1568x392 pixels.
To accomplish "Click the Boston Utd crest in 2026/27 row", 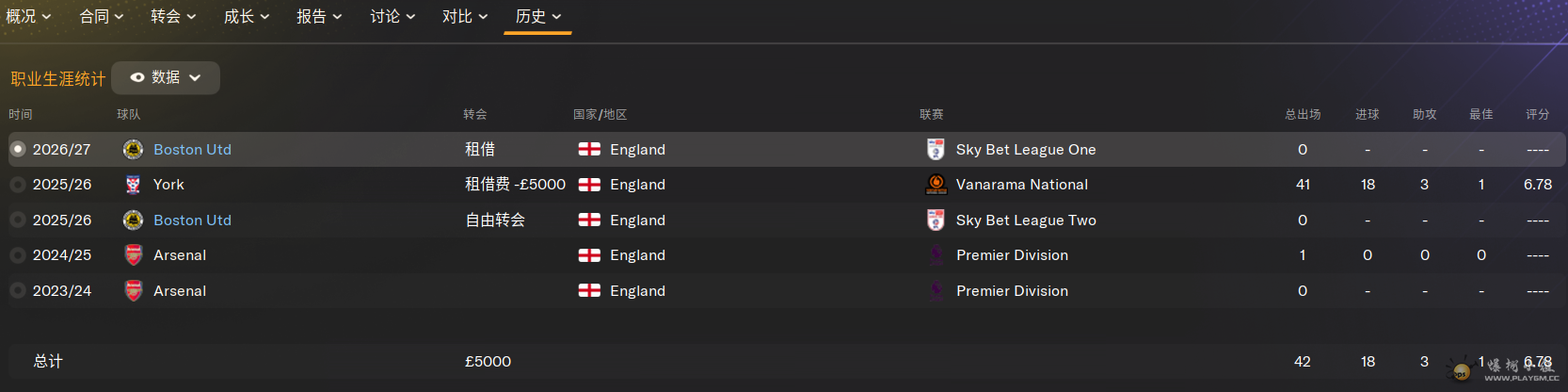I will point(133,149).
